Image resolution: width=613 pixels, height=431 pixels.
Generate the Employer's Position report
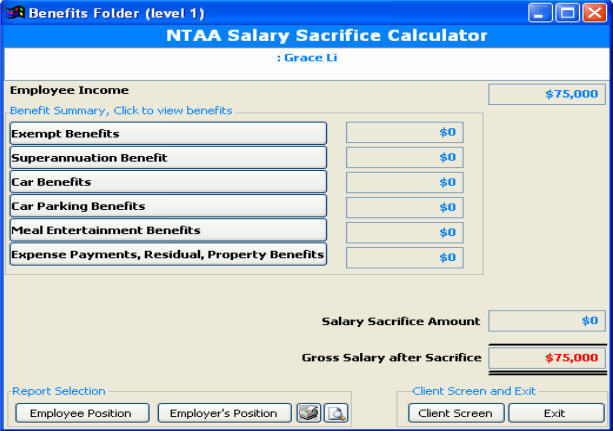click(x=224, y=413)
